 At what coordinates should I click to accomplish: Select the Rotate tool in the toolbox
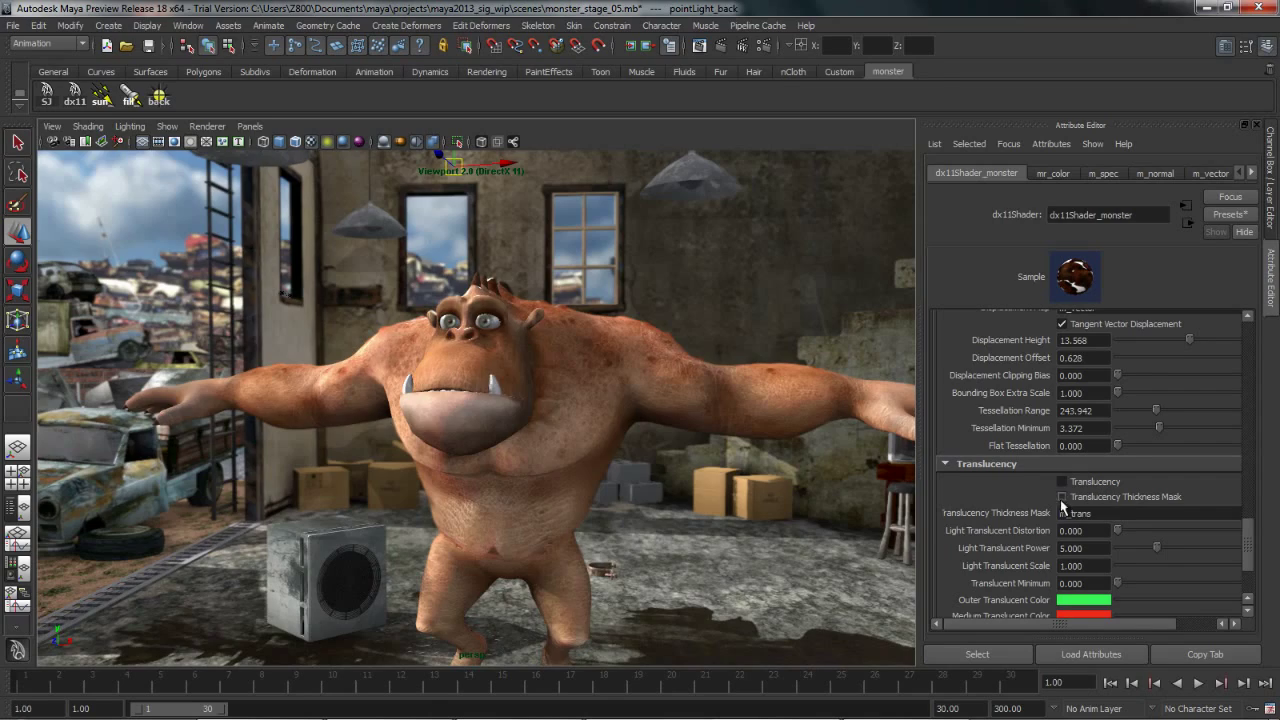click(x=17, y=262)
